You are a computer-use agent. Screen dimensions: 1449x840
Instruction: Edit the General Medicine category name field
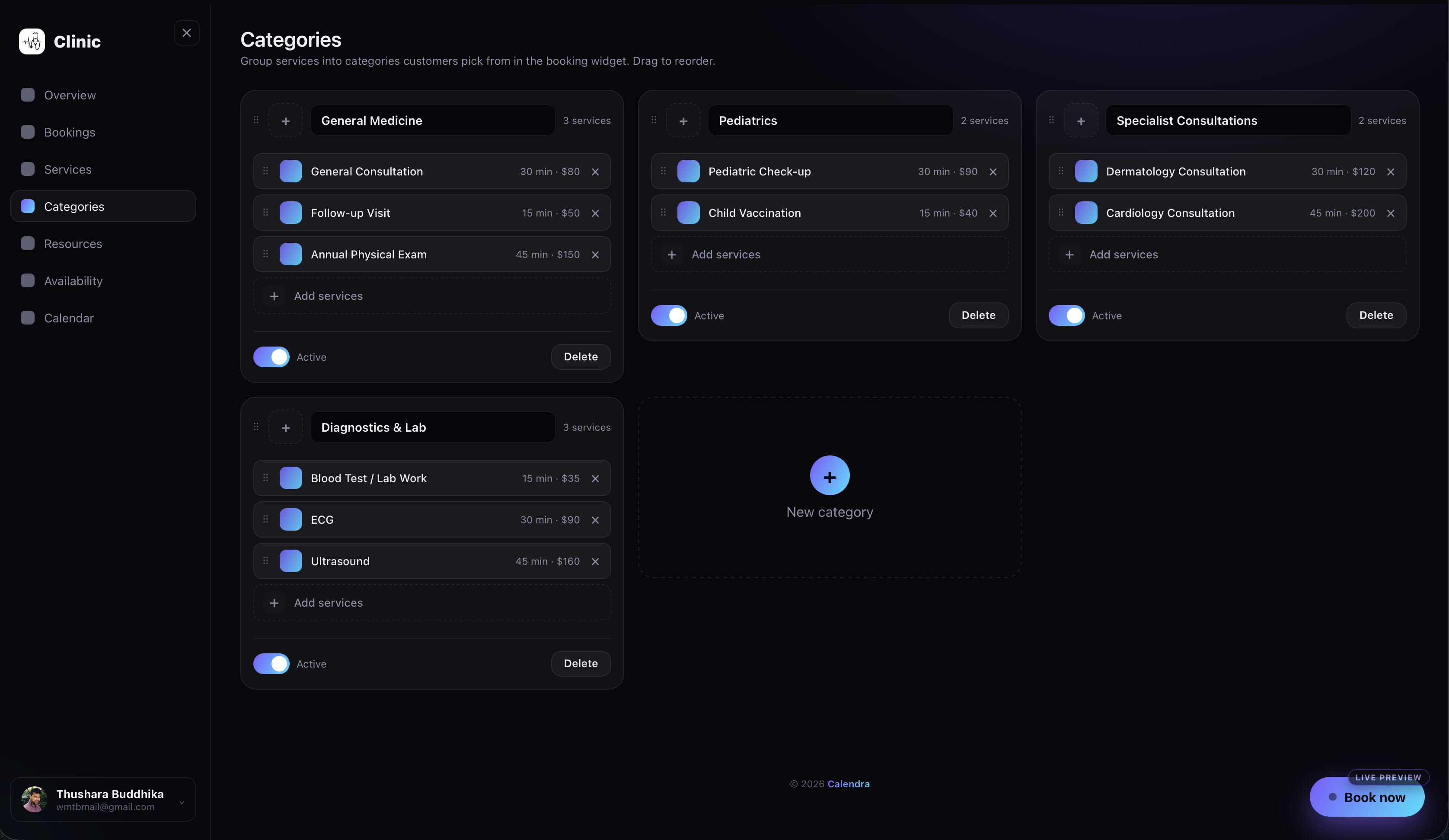tap(432, 121)
